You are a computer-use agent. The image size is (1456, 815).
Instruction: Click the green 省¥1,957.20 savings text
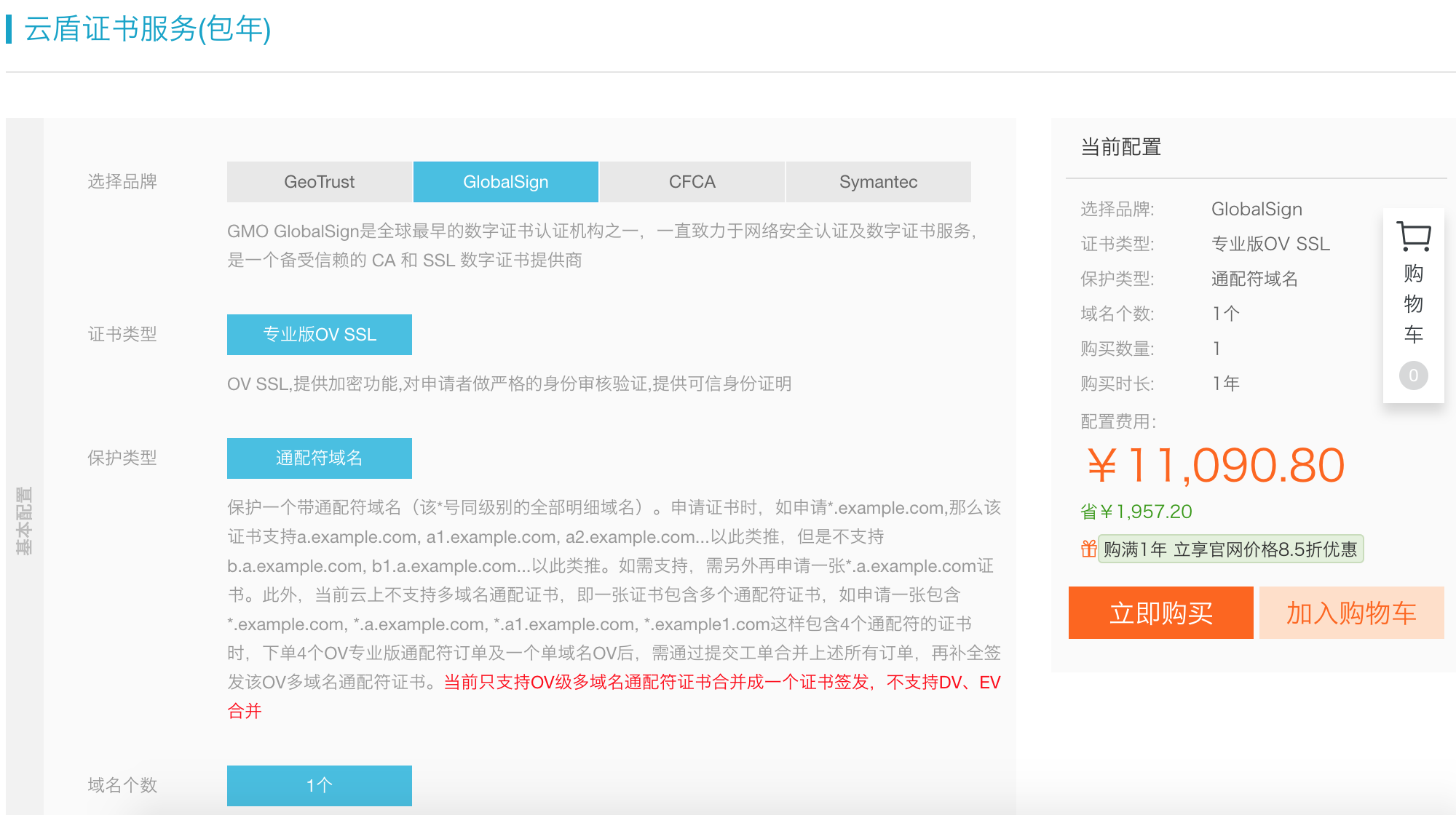click(x=1136, y=512)
